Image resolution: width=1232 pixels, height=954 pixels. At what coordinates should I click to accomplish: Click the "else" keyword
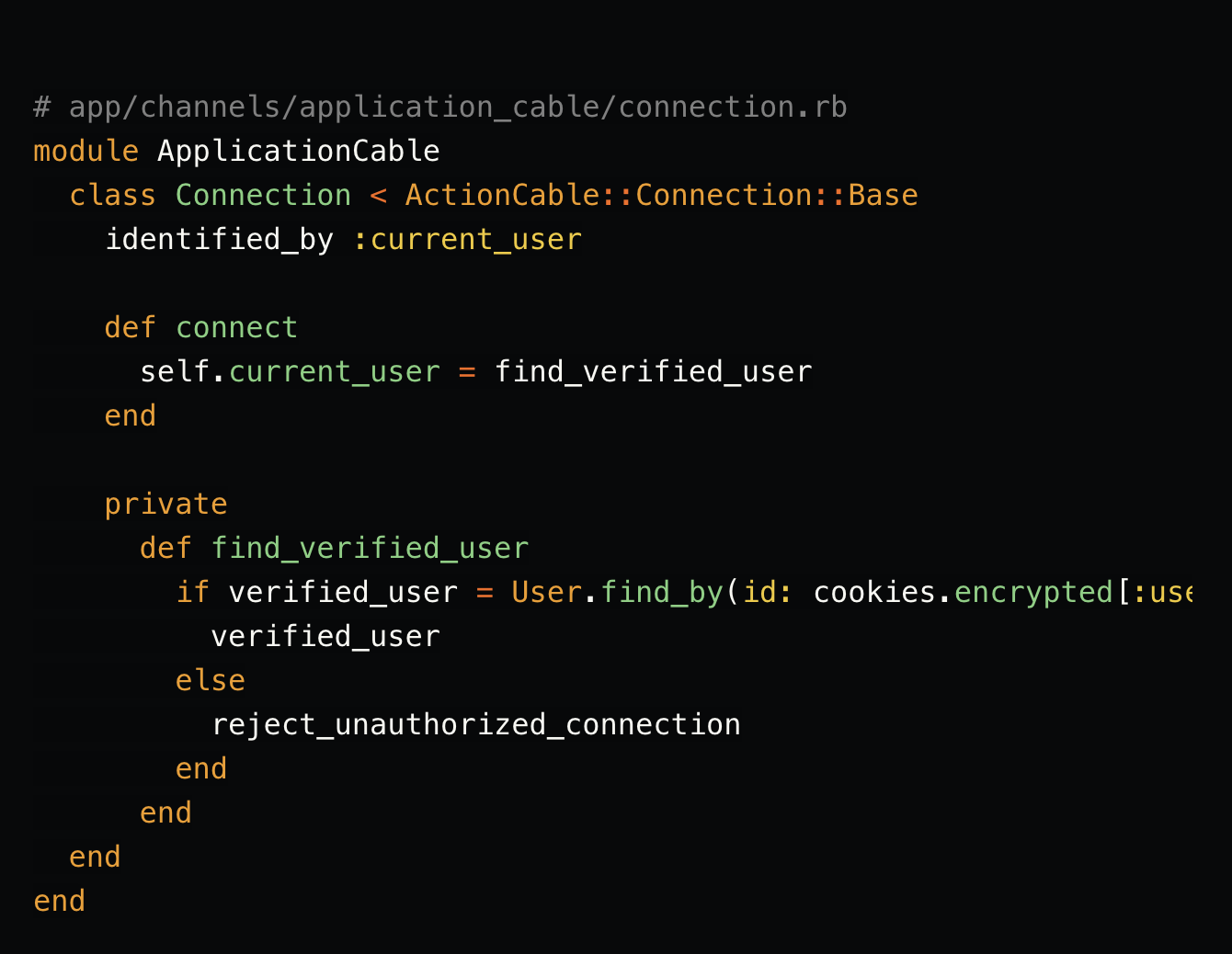210,680
